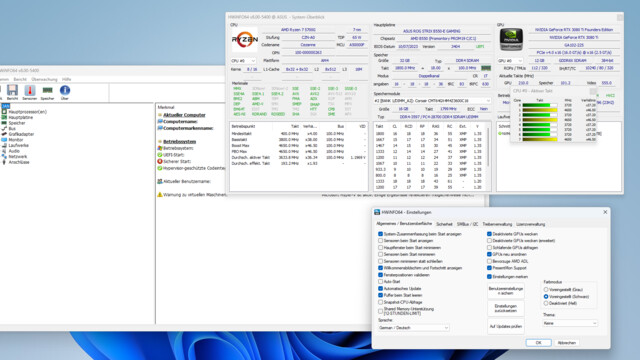Click the Speicher memory chip toolbar icon

[x=47, y=90]
